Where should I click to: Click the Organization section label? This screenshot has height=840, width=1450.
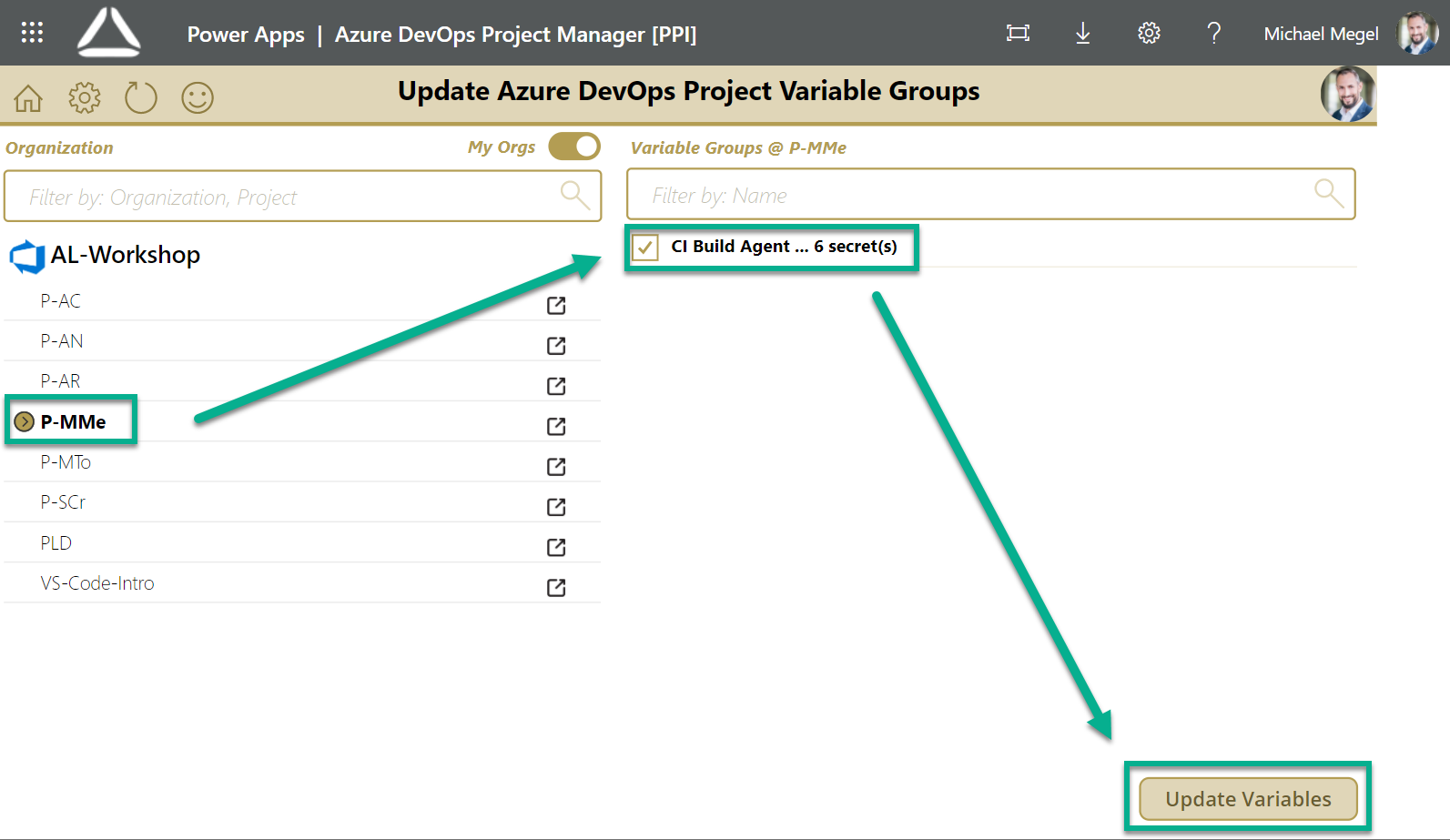click(60, 147)
